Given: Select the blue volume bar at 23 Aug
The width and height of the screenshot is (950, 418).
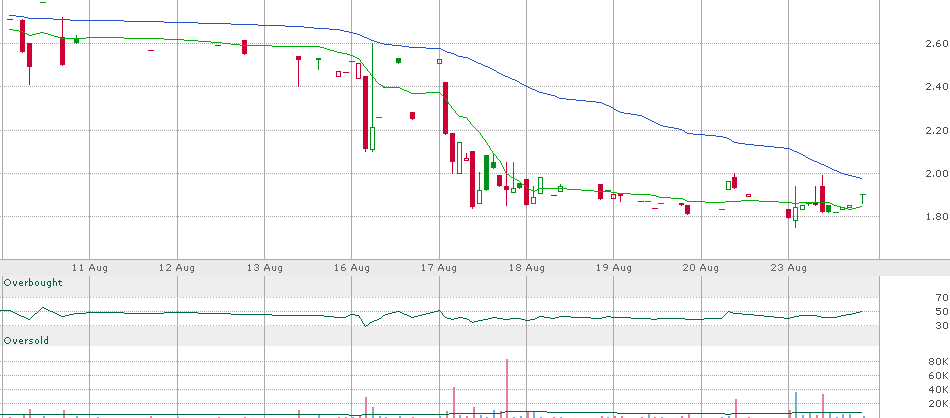Looking at the screenshot, I should pyautogui.click(x=796, y=405).
